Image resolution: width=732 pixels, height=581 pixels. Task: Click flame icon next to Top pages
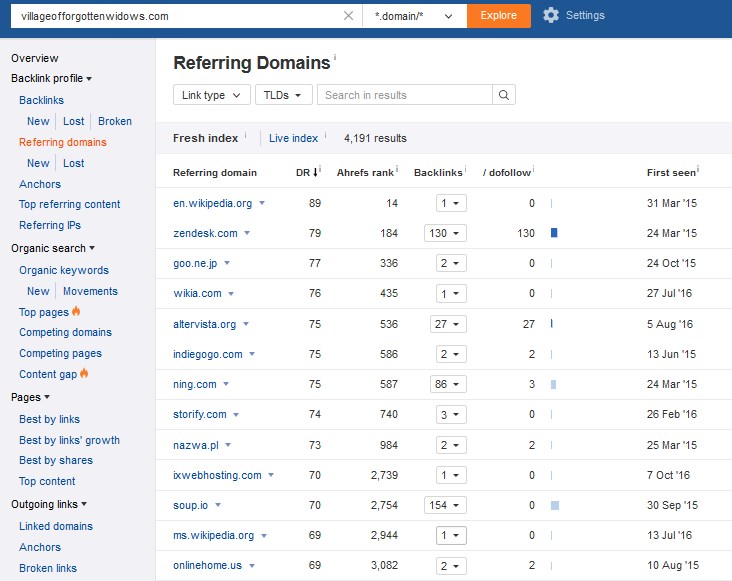77,312
